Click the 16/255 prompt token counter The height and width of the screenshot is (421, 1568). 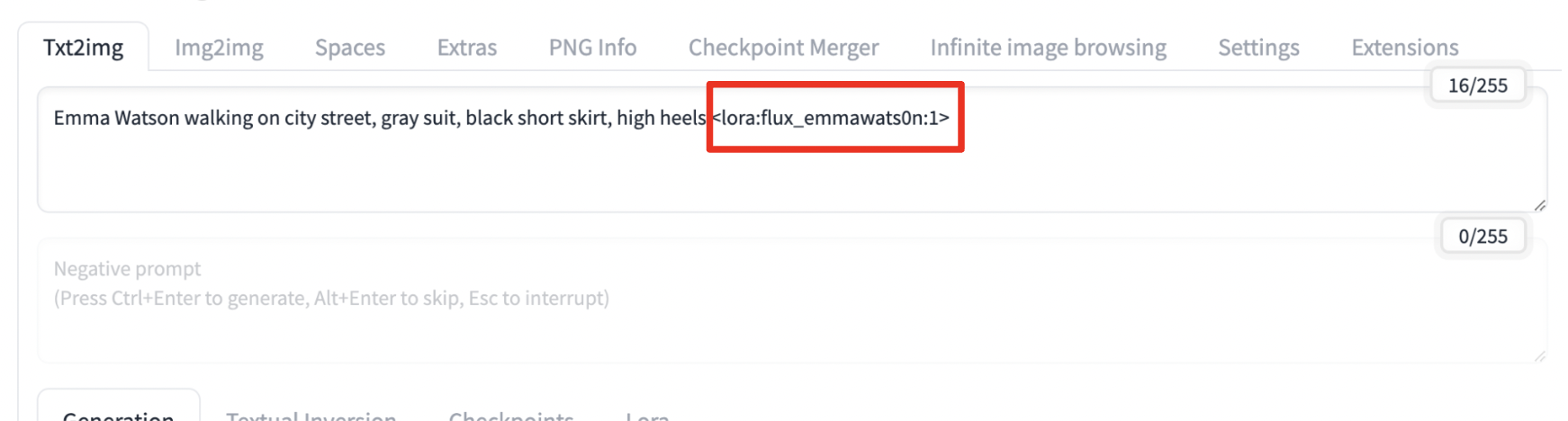(1477, 85)
